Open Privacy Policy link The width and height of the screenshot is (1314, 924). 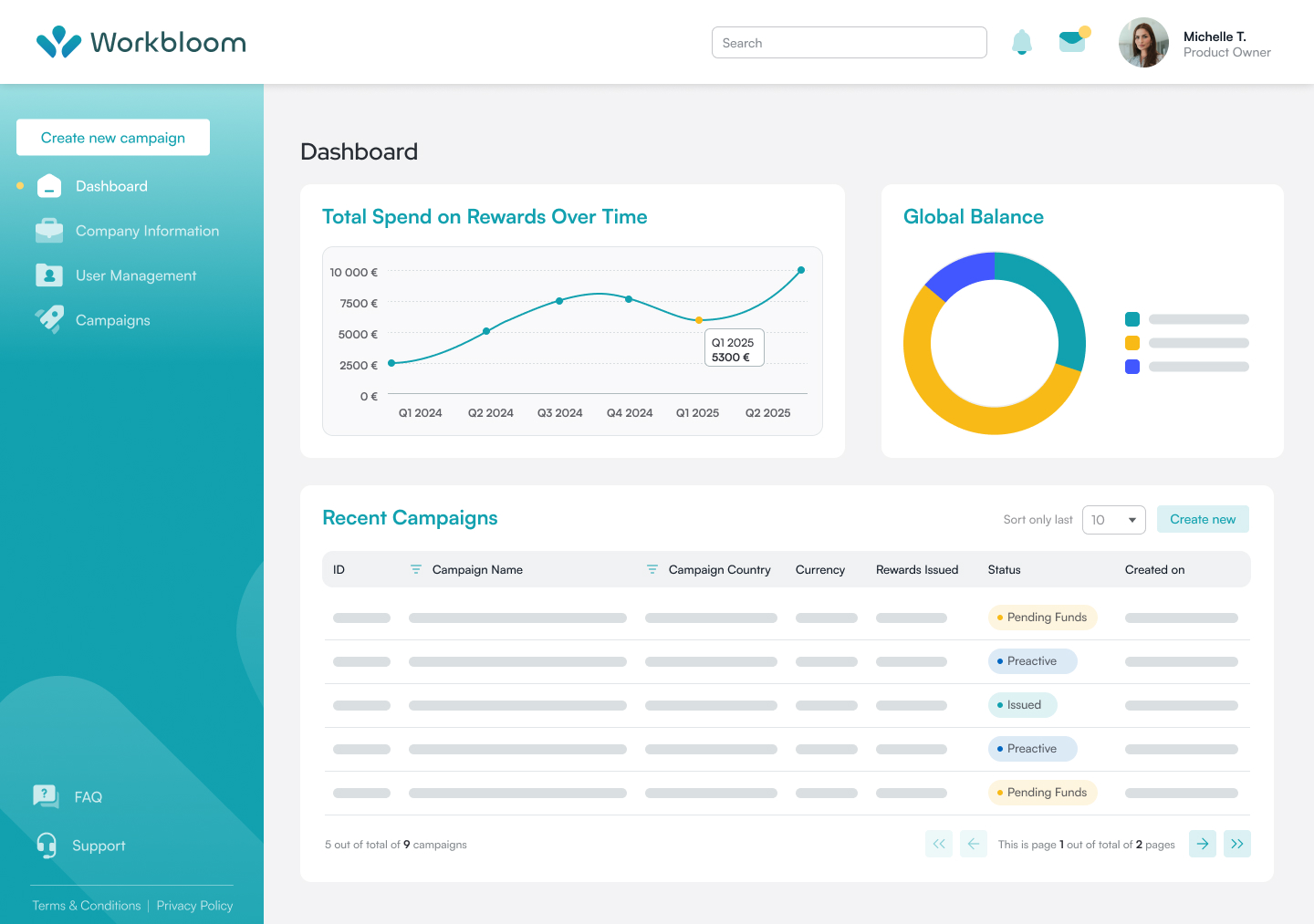(x=194, y=906)
